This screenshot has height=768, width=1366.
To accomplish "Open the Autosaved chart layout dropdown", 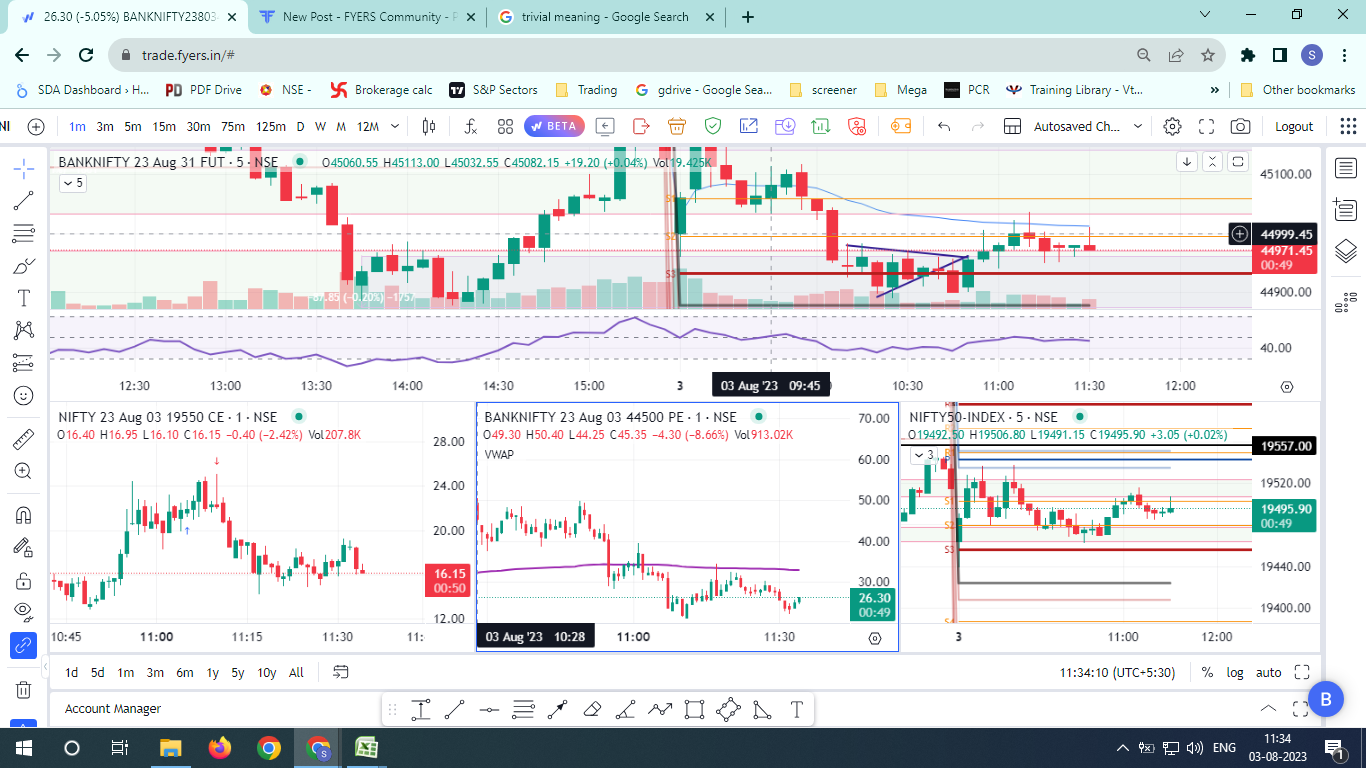I will coord(1085,127).
